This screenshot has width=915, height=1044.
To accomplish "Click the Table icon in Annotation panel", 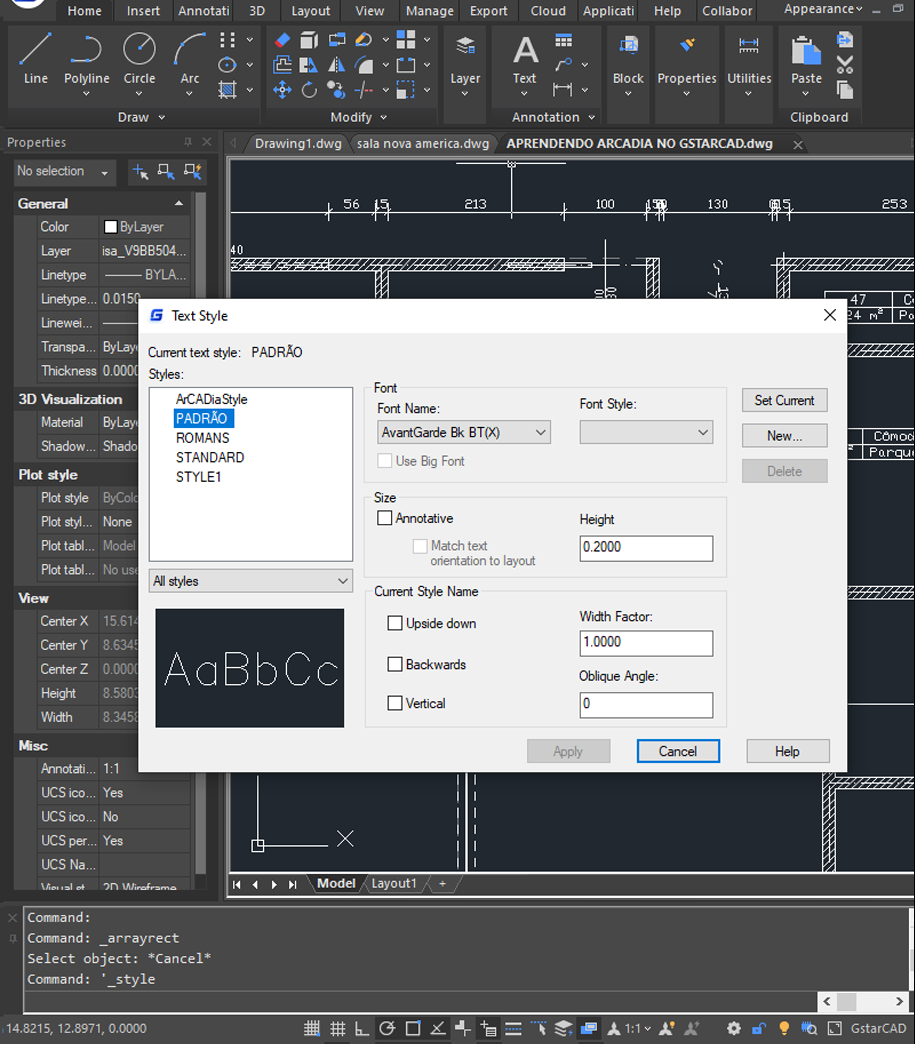I will (563, 41).
